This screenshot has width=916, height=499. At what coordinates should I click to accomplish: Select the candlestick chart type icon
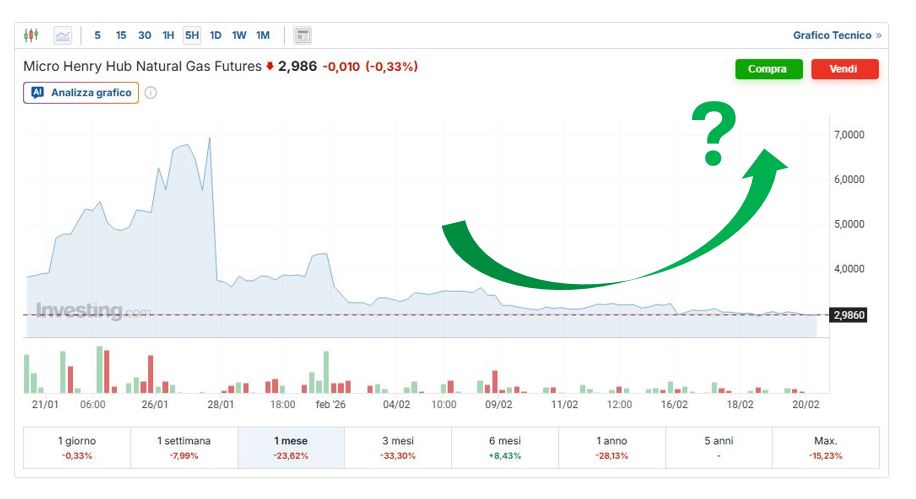[31, 35]
